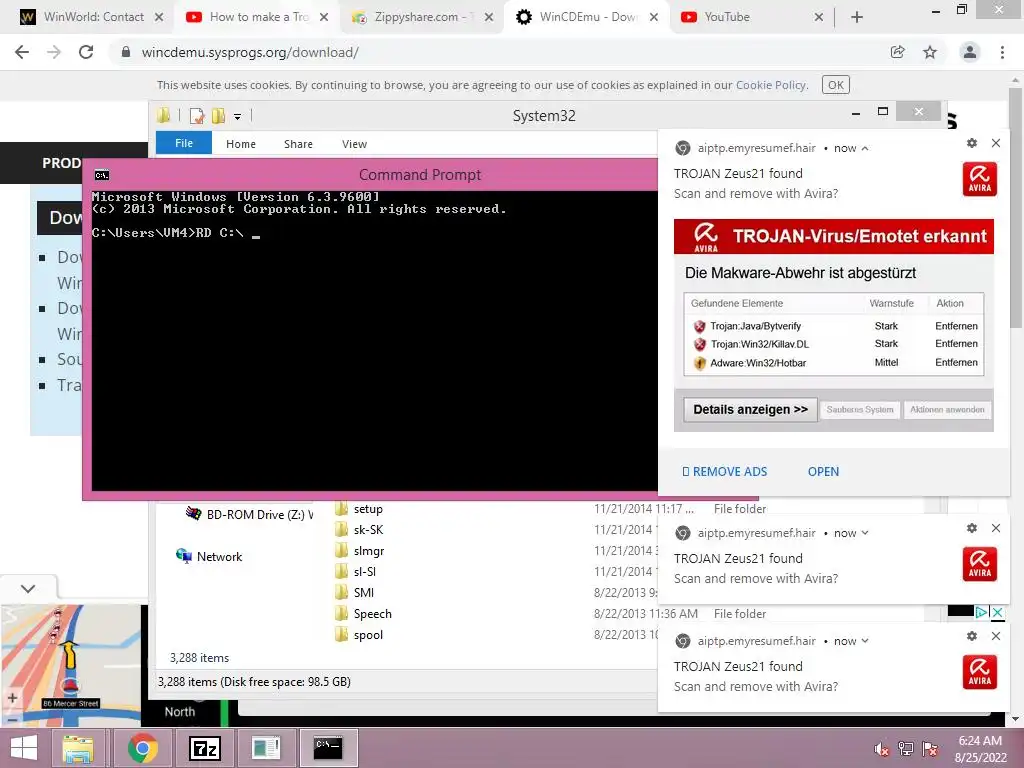
Task: Open File Explorer from the taskbar
Action: (x=78, y=748)
